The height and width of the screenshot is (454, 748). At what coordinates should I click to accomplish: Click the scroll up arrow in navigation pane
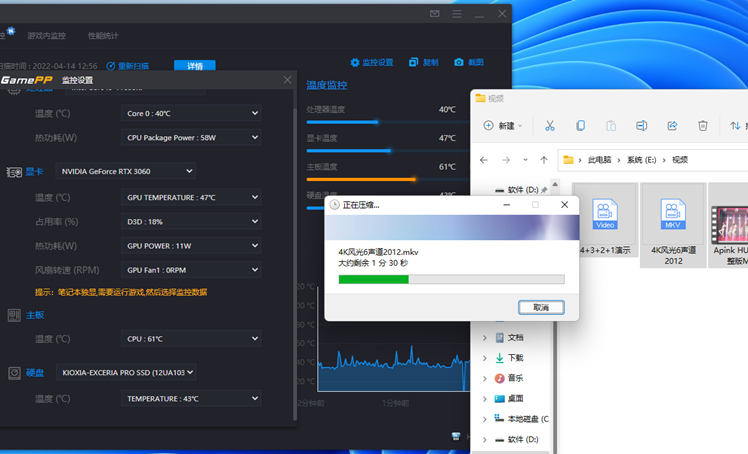point(555,184)
